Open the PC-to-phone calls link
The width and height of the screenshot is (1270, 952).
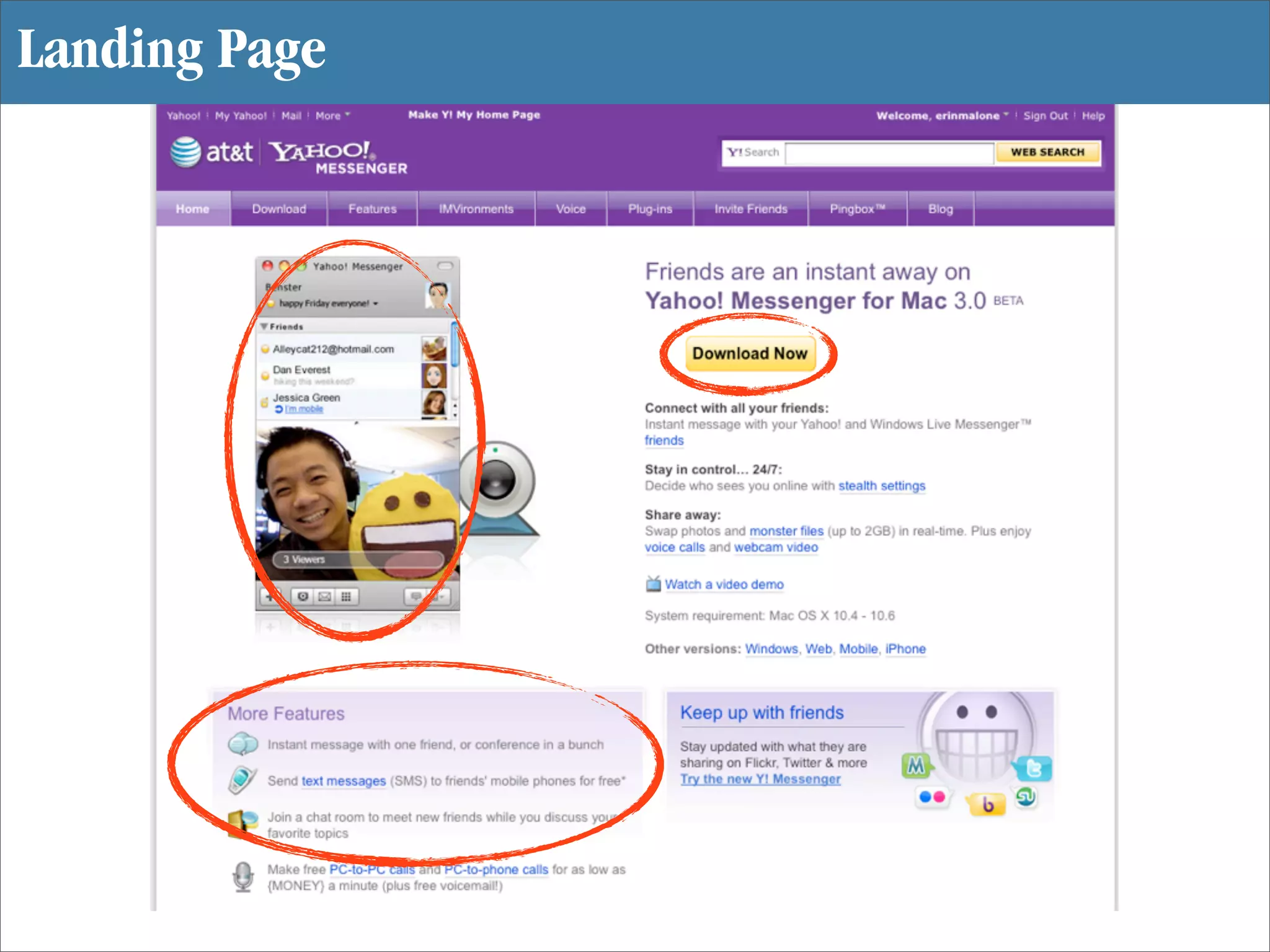pos(496,870)
